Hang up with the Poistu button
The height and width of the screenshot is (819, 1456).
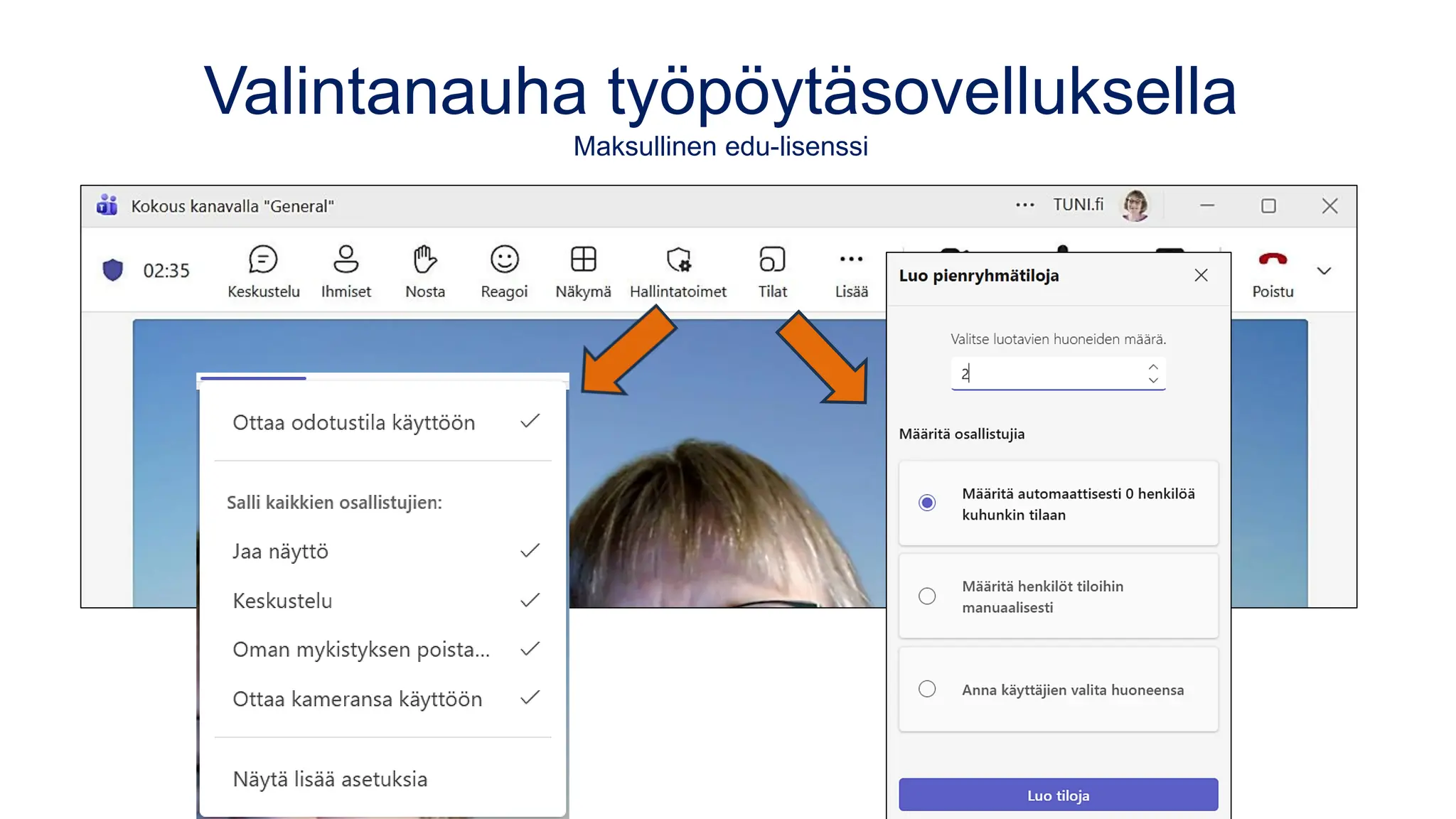tap(1273, 274)
